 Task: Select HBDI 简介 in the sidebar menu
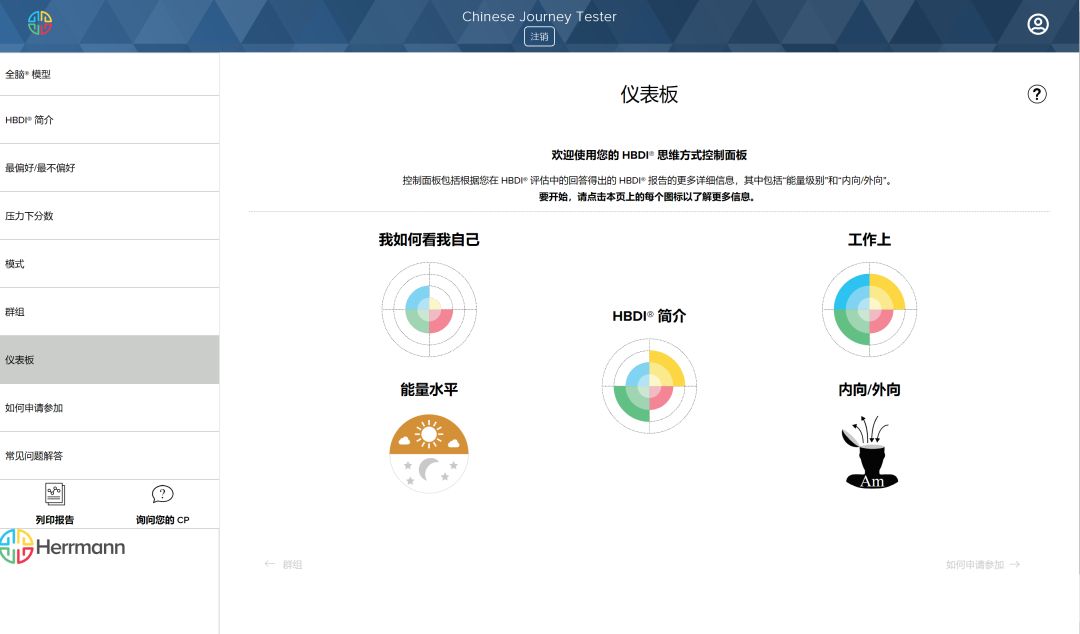pyautogui.click(x=110, y=120)
